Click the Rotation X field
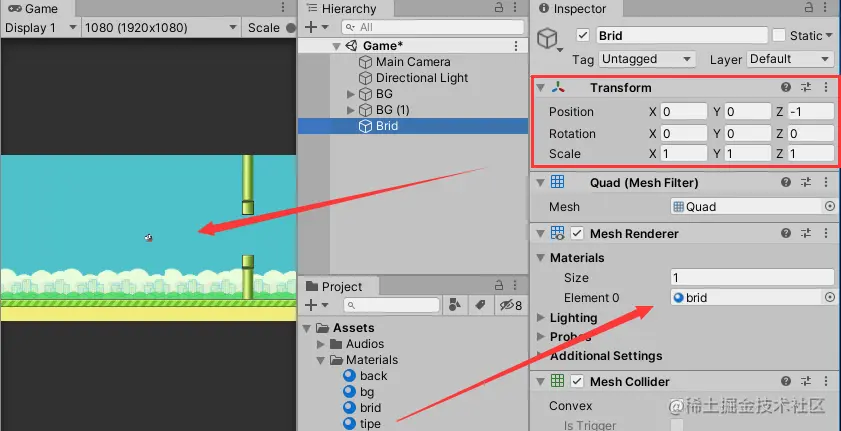This screenshot has width=841, height=431. point(684,133)
